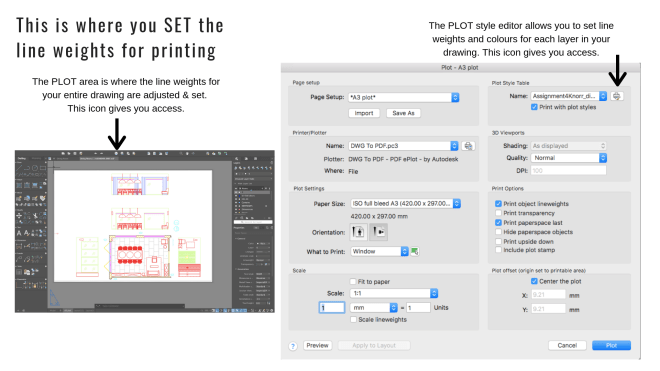660x371 pixels.
Task: Click the pan hand icon in AutoCAD toolbar
Action: pyautogui.click(x=187, y=154)
